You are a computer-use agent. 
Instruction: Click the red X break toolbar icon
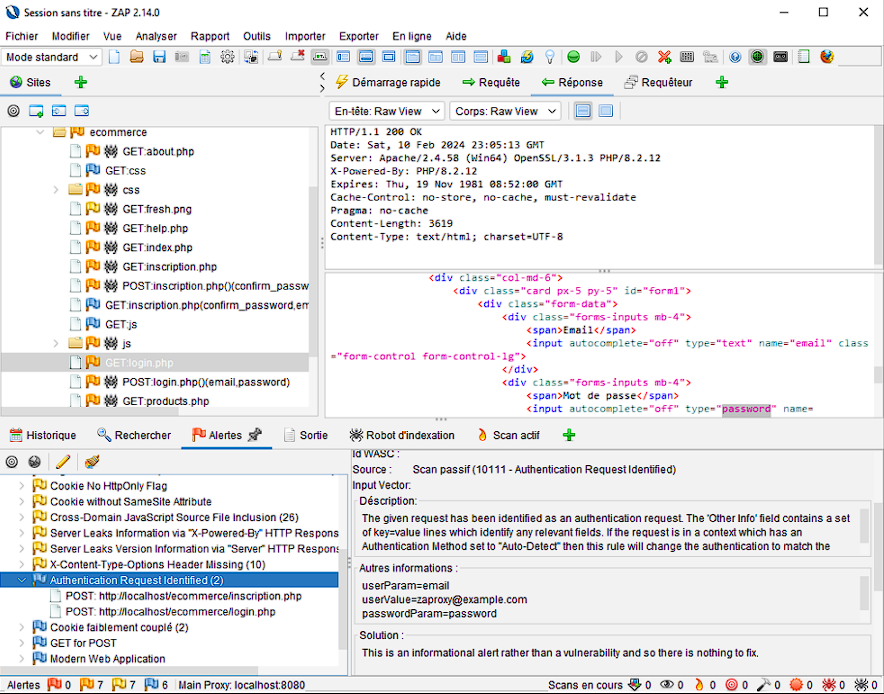664,57
